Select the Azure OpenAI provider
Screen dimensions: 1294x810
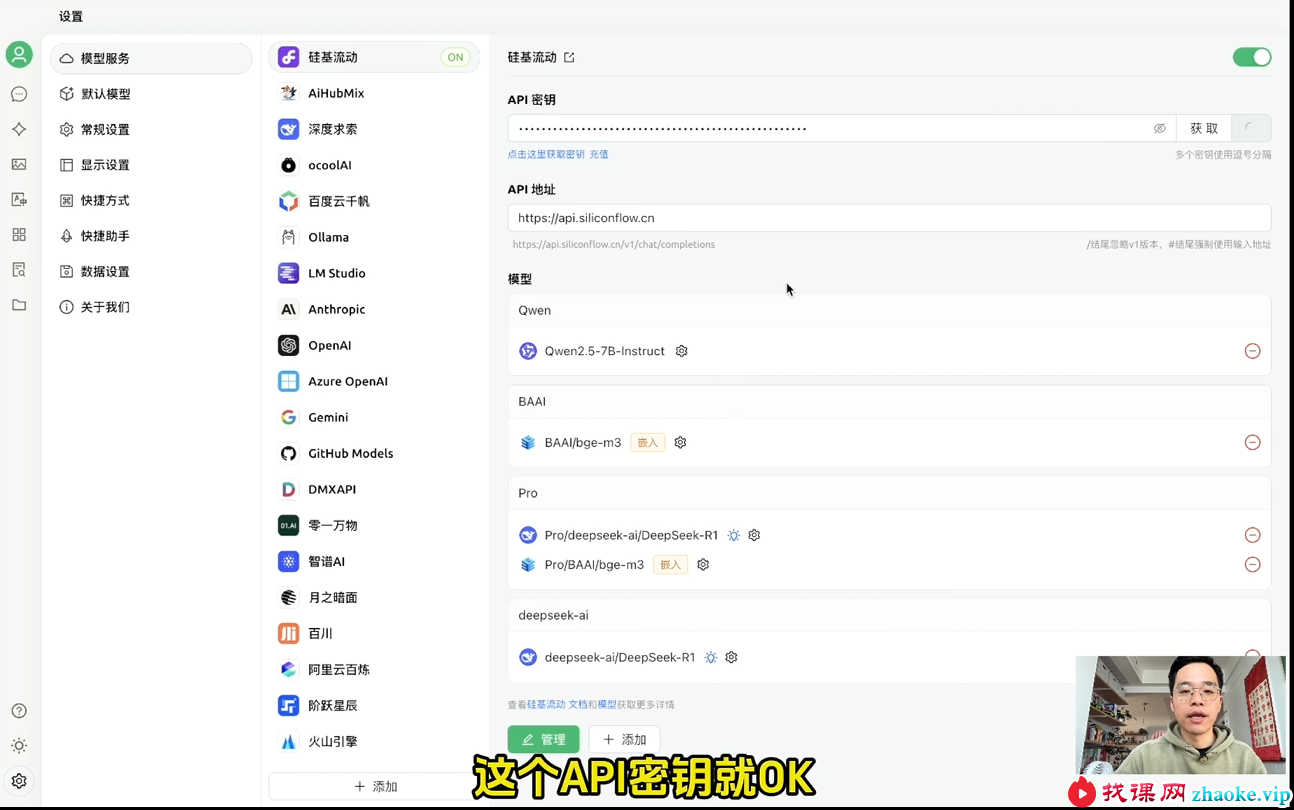[x=374, y=381]
